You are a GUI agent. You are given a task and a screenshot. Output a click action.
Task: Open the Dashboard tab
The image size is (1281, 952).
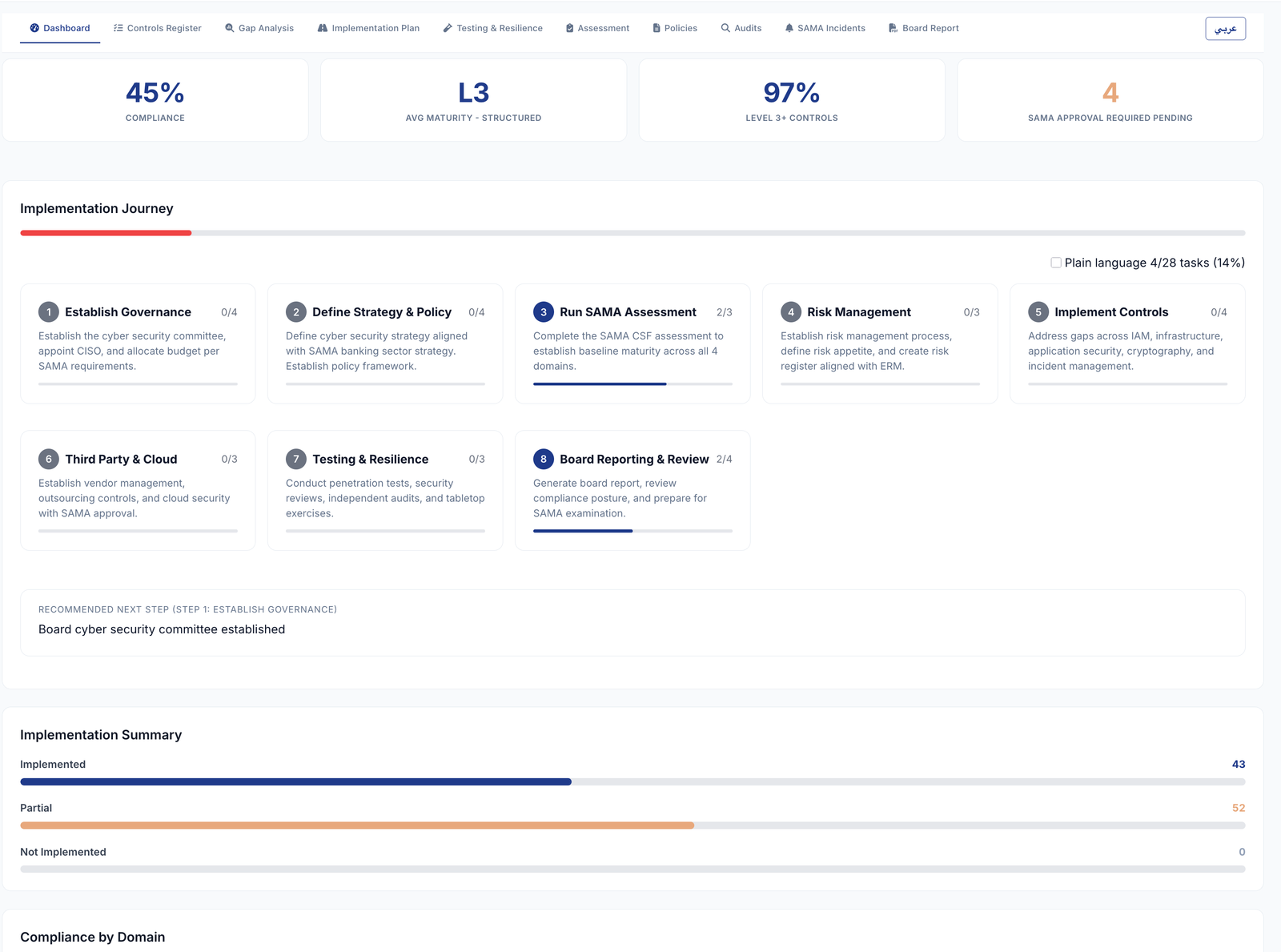[59, 27]
